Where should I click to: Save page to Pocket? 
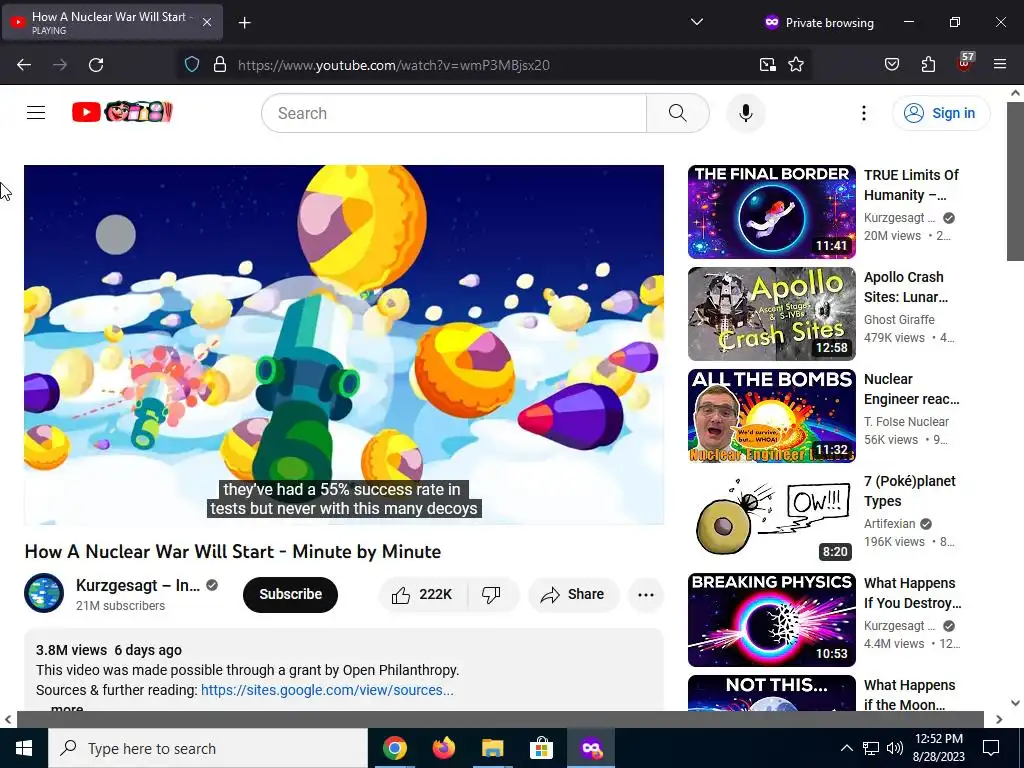tap(891, 64)
